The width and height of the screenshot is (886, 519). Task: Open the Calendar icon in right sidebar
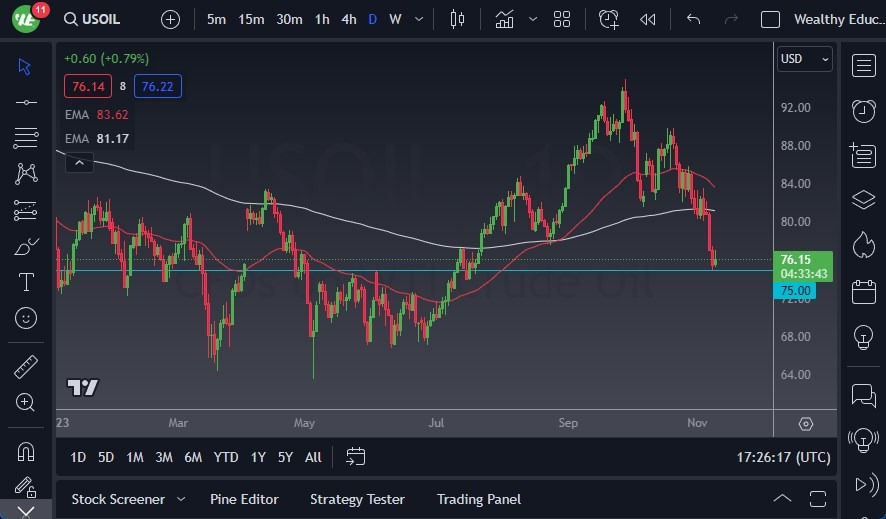click(863, 292)
